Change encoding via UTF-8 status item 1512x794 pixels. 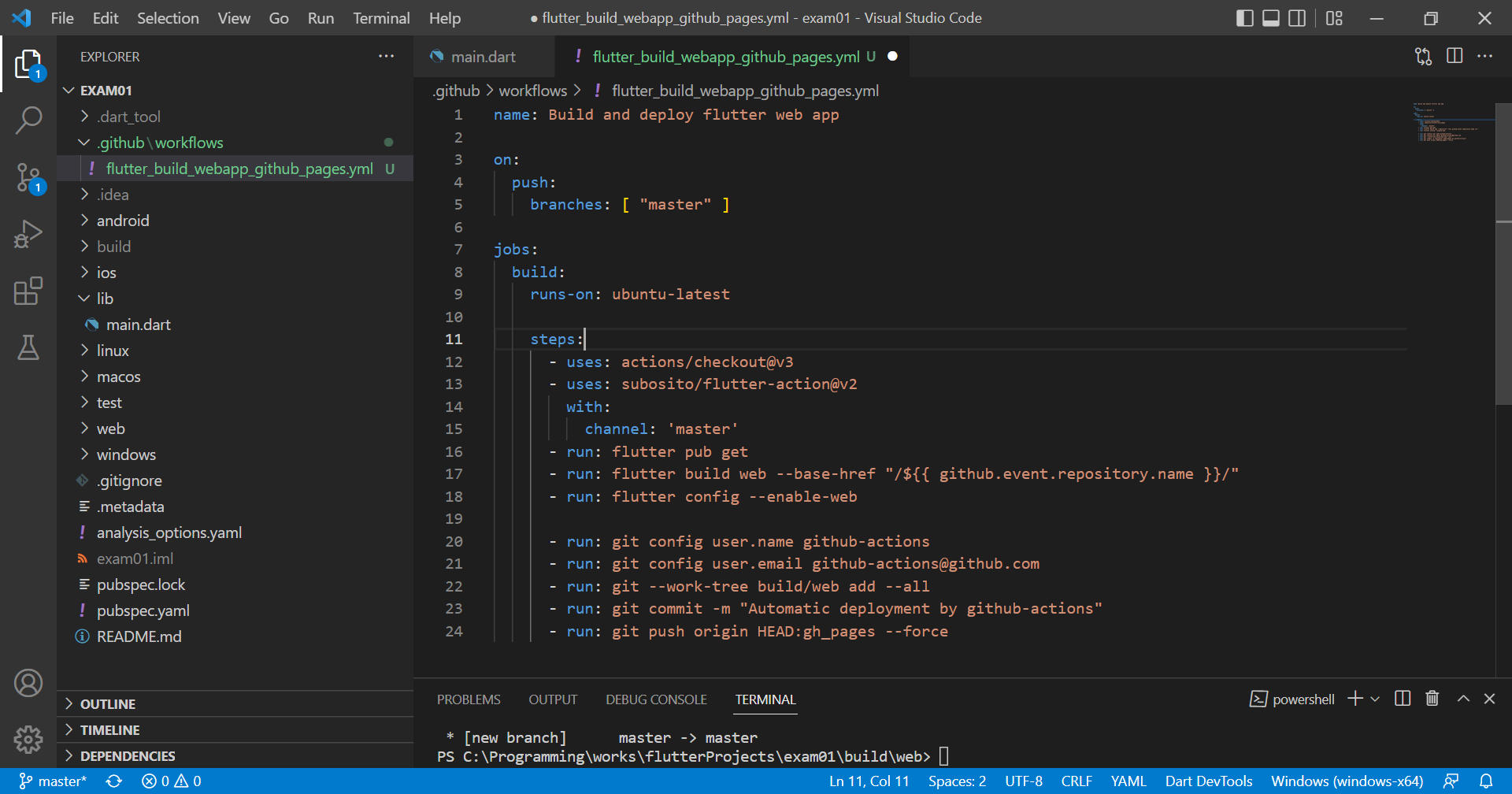1023,781
